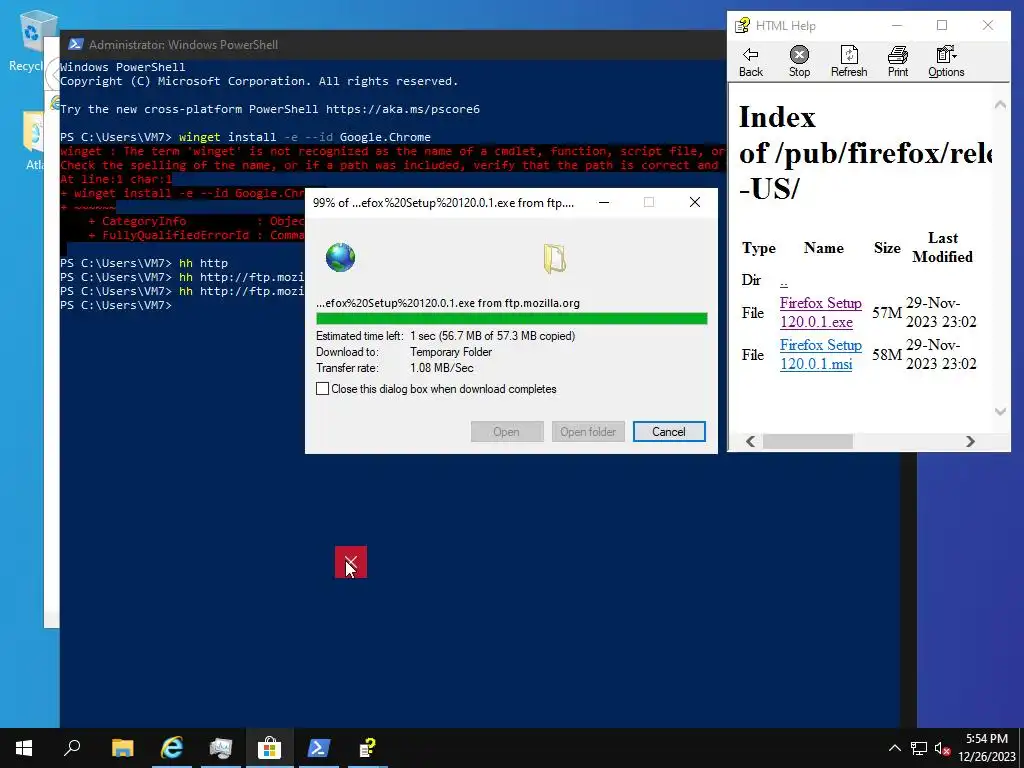
Task: Refresh the HTML Help page
Action: pos(849,62)
